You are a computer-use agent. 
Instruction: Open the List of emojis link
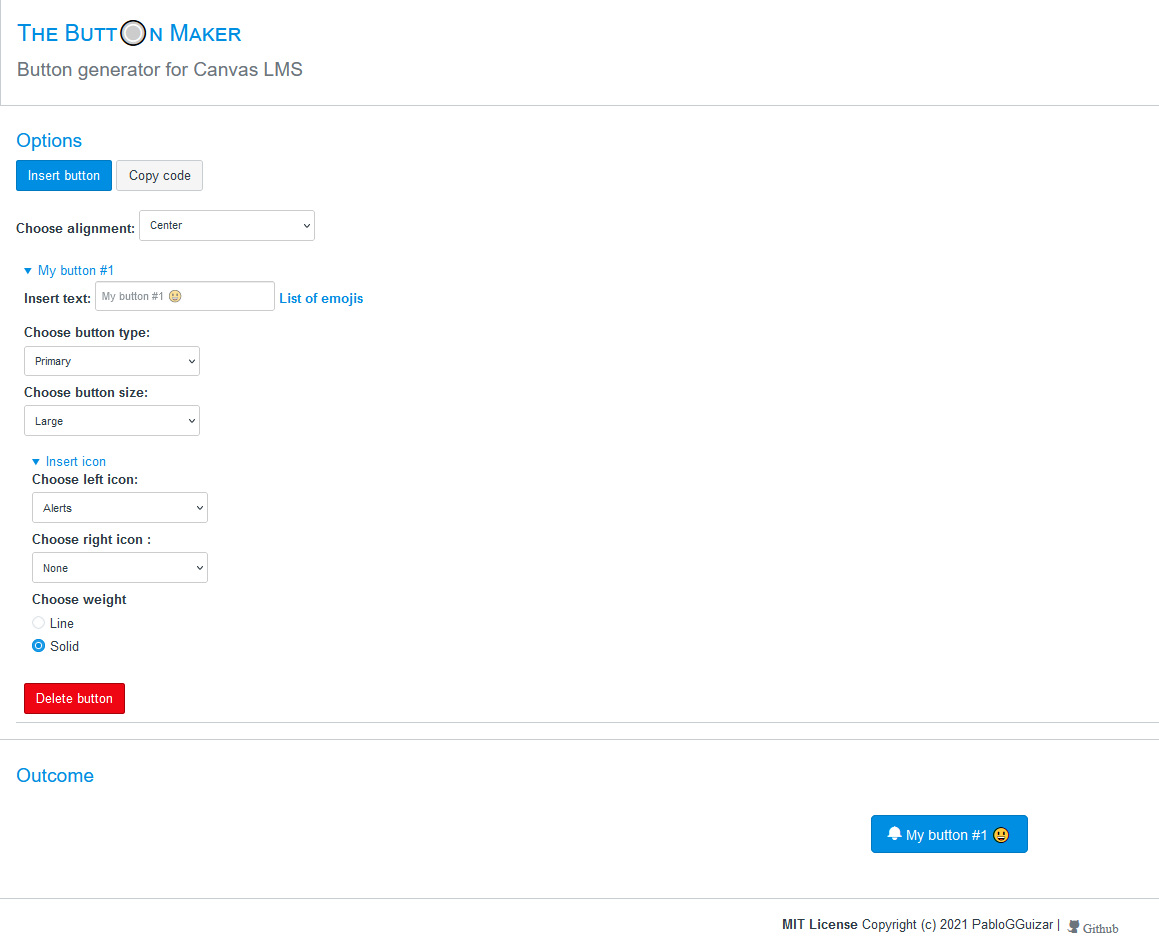click(x=321, y=299)
